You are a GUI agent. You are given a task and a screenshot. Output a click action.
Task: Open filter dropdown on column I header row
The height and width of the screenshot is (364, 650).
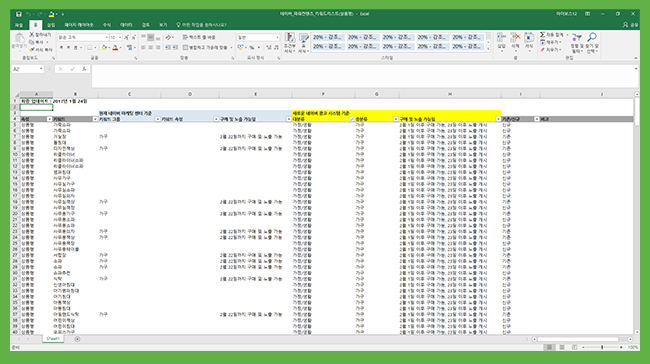pyautogui.click(x=536, y=119)
